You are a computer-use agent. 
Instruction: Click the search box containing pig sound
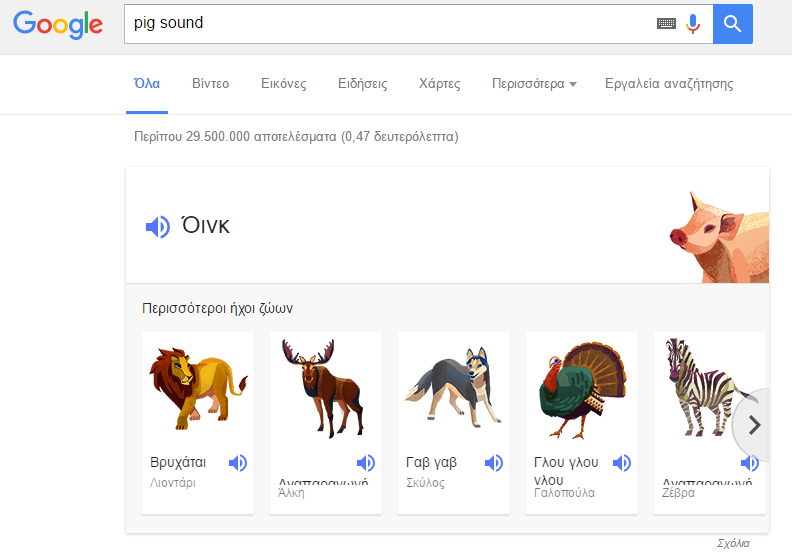(390, 24)
